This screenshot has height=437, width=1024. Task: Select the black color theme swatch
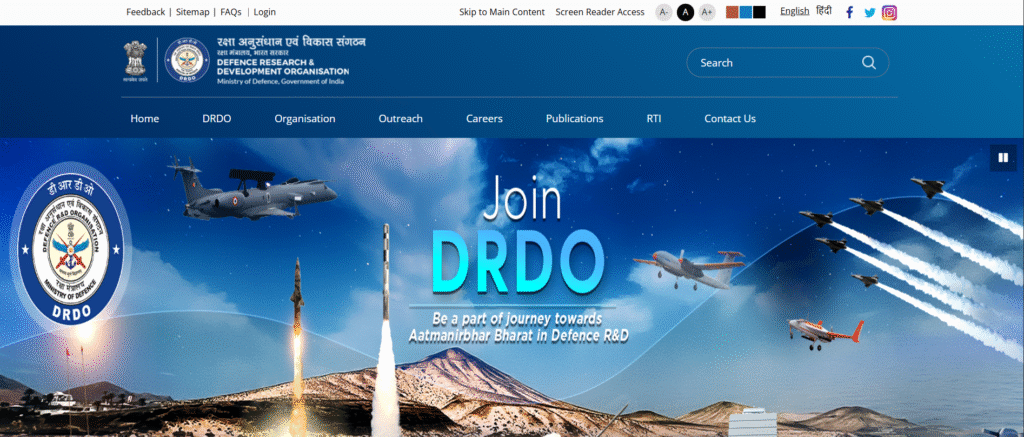[759, 12]
